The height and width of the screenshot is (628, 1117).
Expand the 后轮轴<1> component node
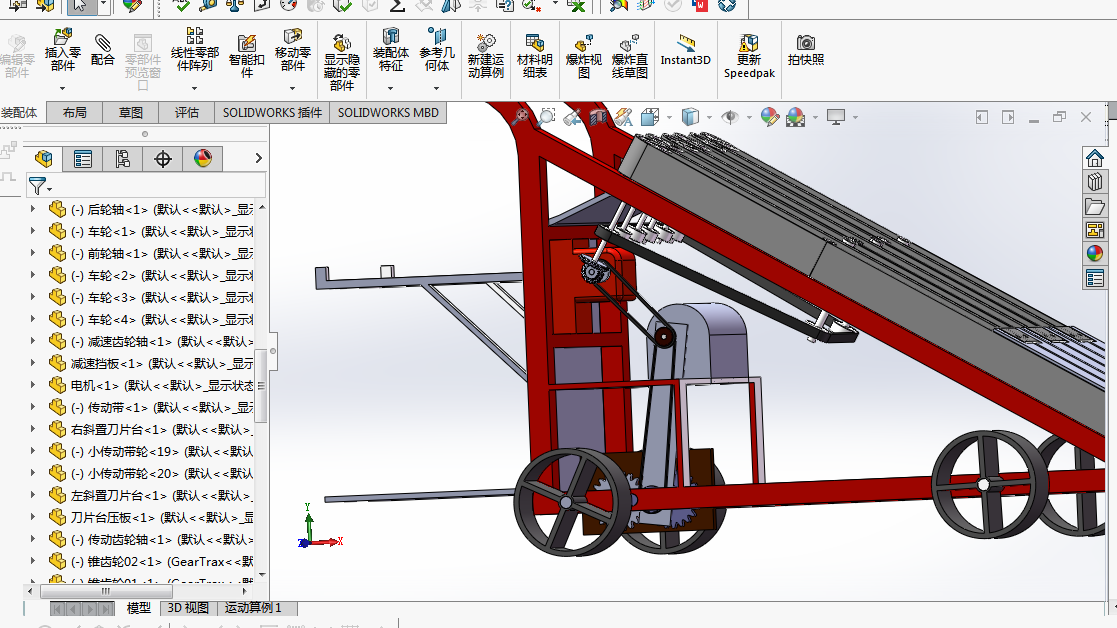[33, 209]
